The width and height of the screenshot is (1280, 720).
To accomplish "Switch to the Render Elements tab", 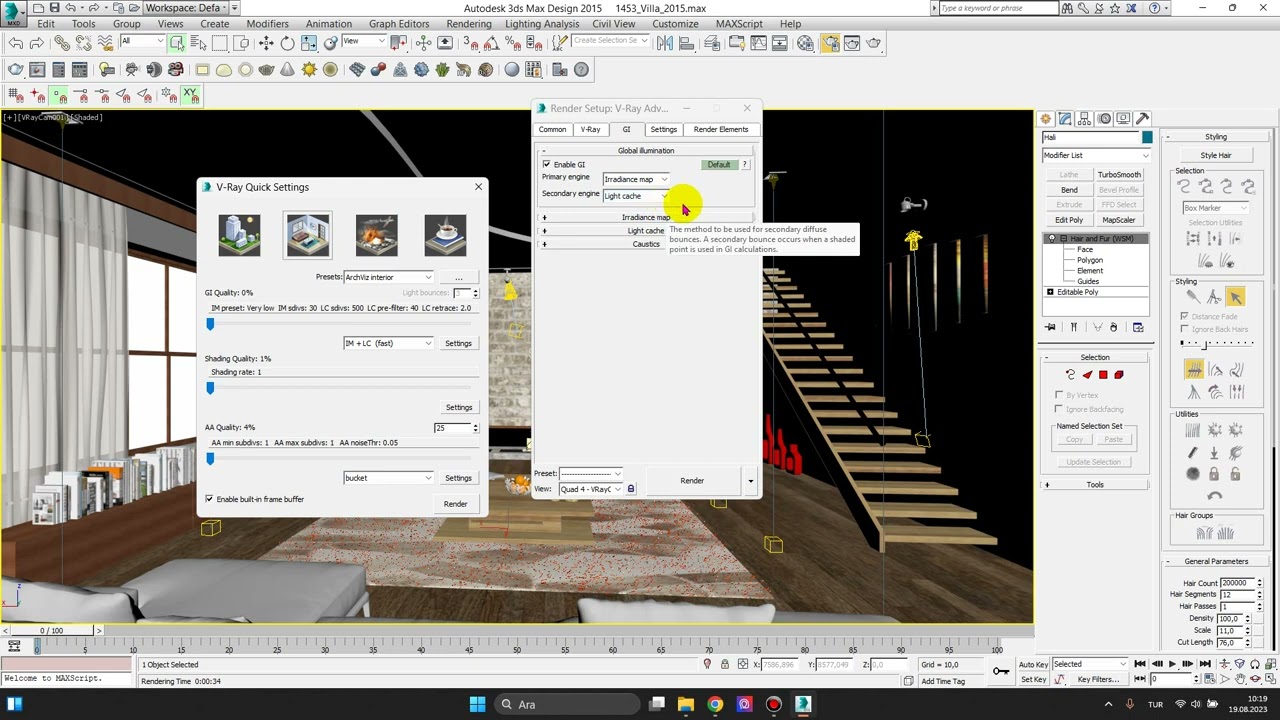I will click(721, 129).
